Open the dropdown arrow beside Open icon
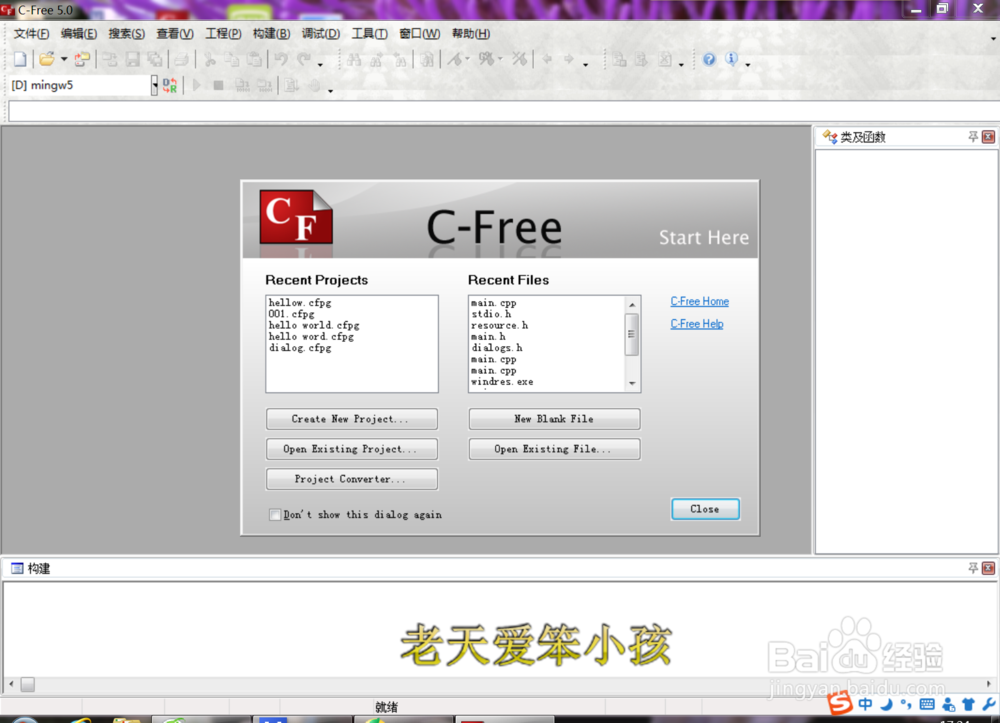1000x723 pixels. click(62, 59)
